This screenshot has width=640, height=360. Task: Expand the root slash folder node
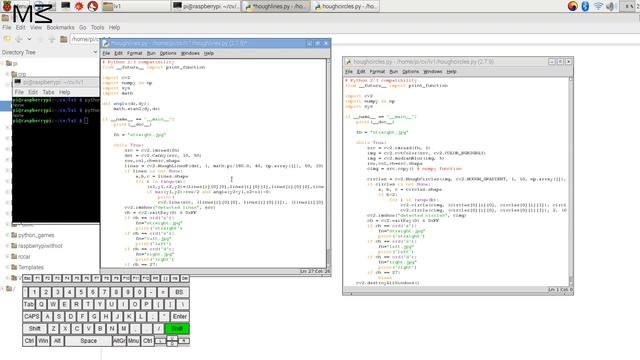(2, 289)
